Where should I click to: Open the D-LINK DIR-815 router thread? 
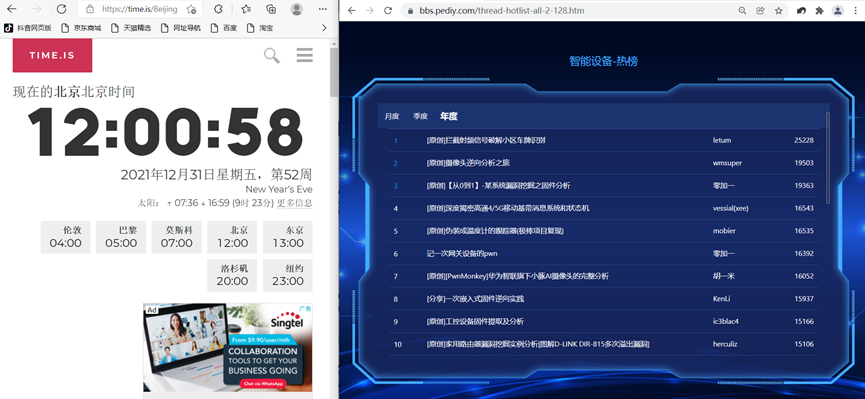pos(538,344)
